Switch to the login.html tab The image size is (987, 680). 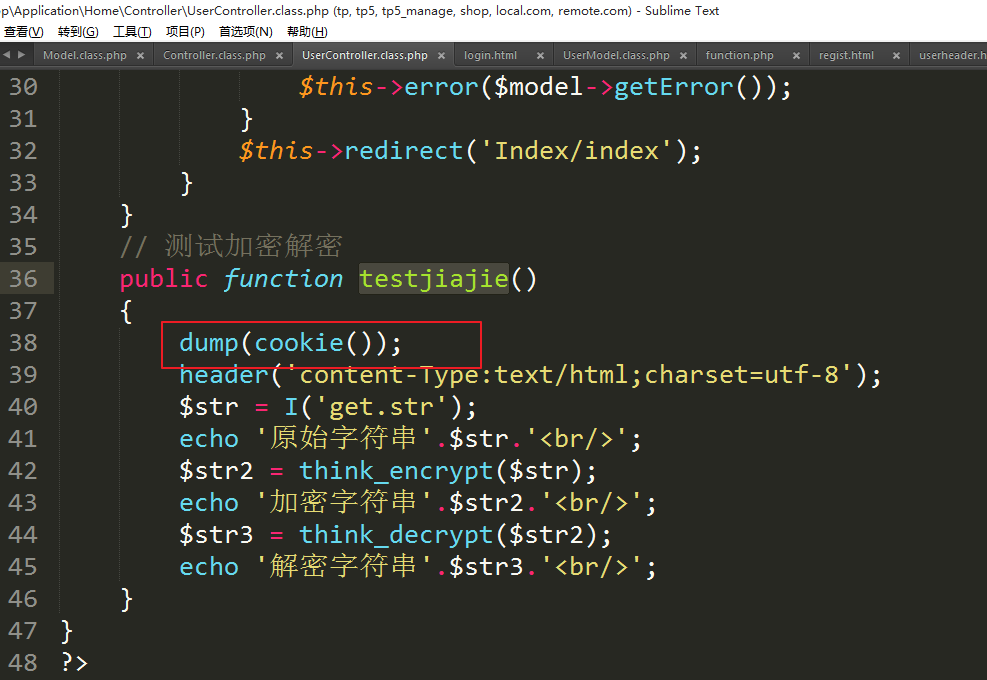[x=491, y=56]
